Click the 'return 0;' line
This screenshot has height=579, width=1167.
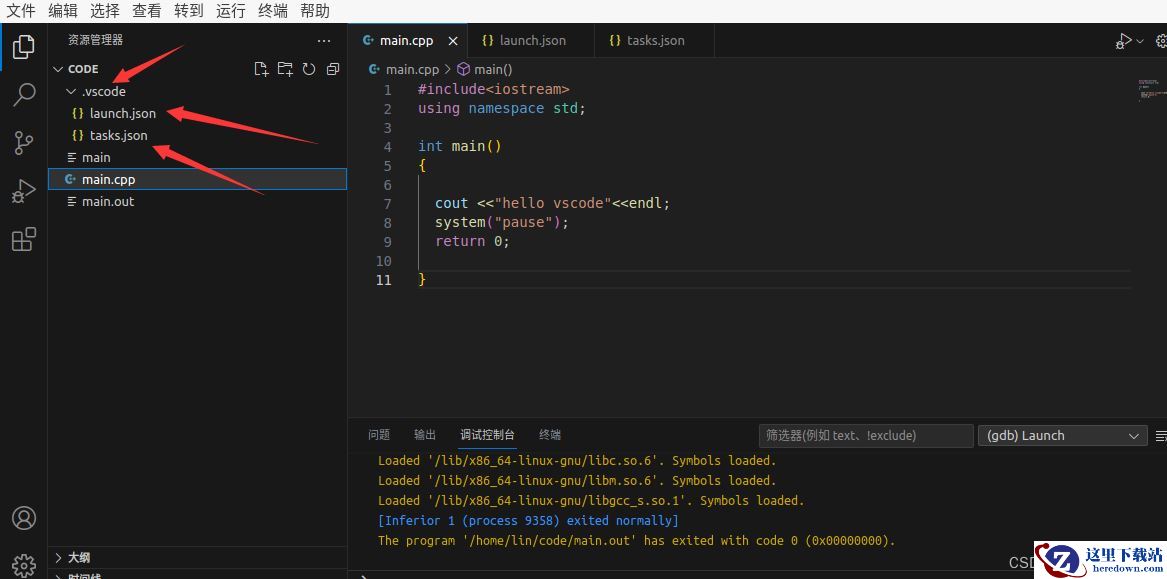473,241
